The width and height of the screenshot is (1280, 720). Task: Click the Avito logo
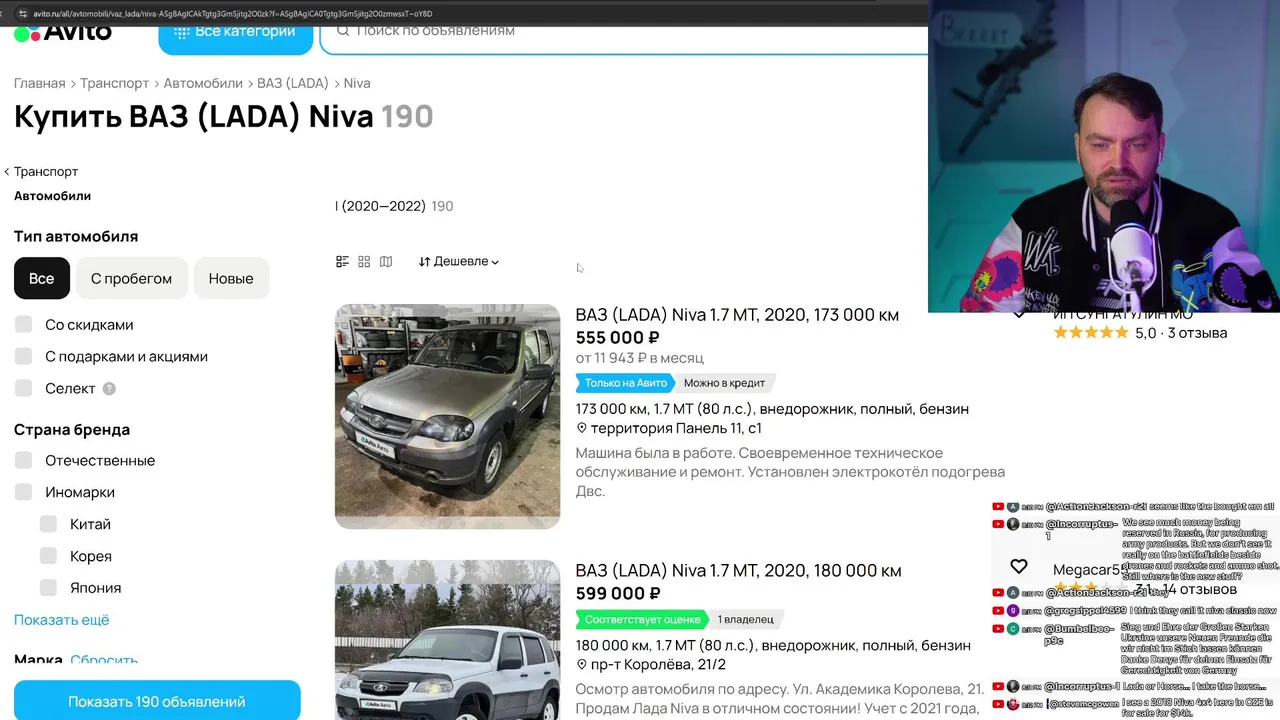coord(62,32)
